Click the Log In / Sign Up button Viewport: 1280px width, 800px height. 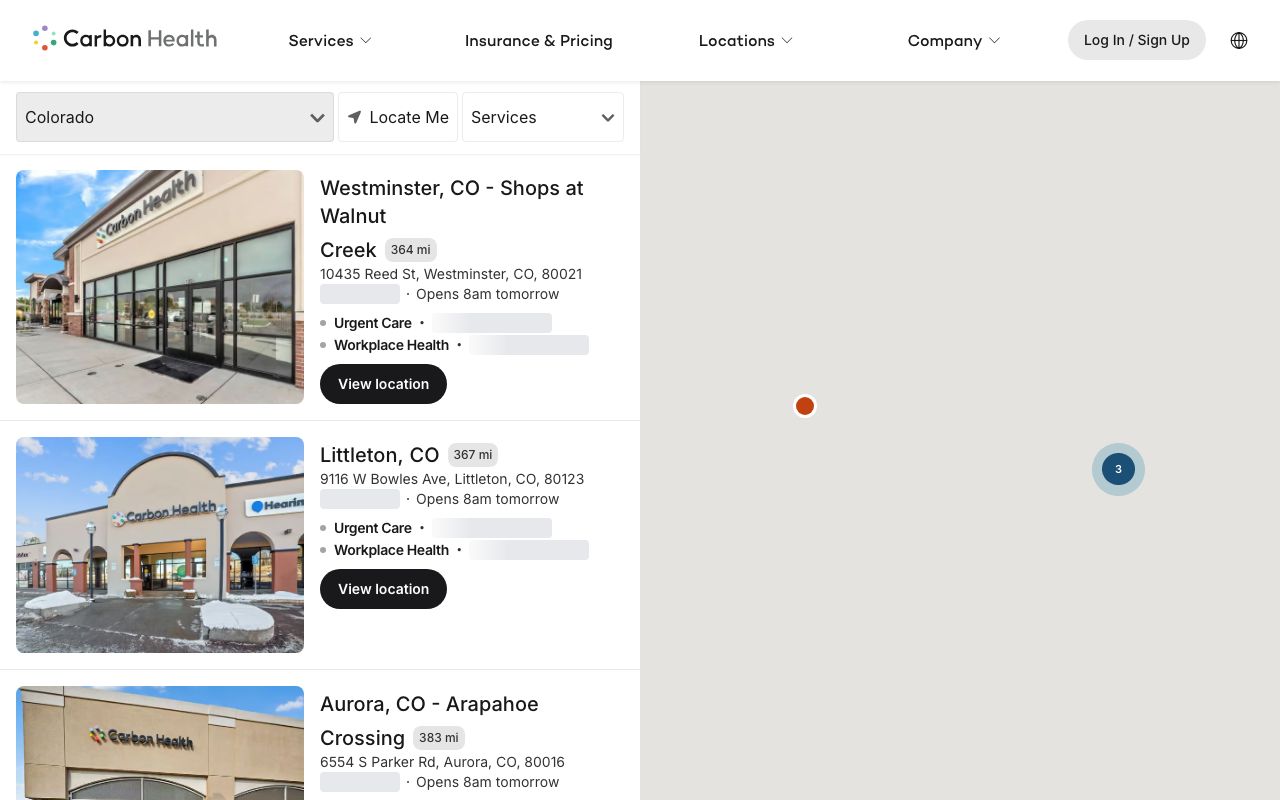1137,40
